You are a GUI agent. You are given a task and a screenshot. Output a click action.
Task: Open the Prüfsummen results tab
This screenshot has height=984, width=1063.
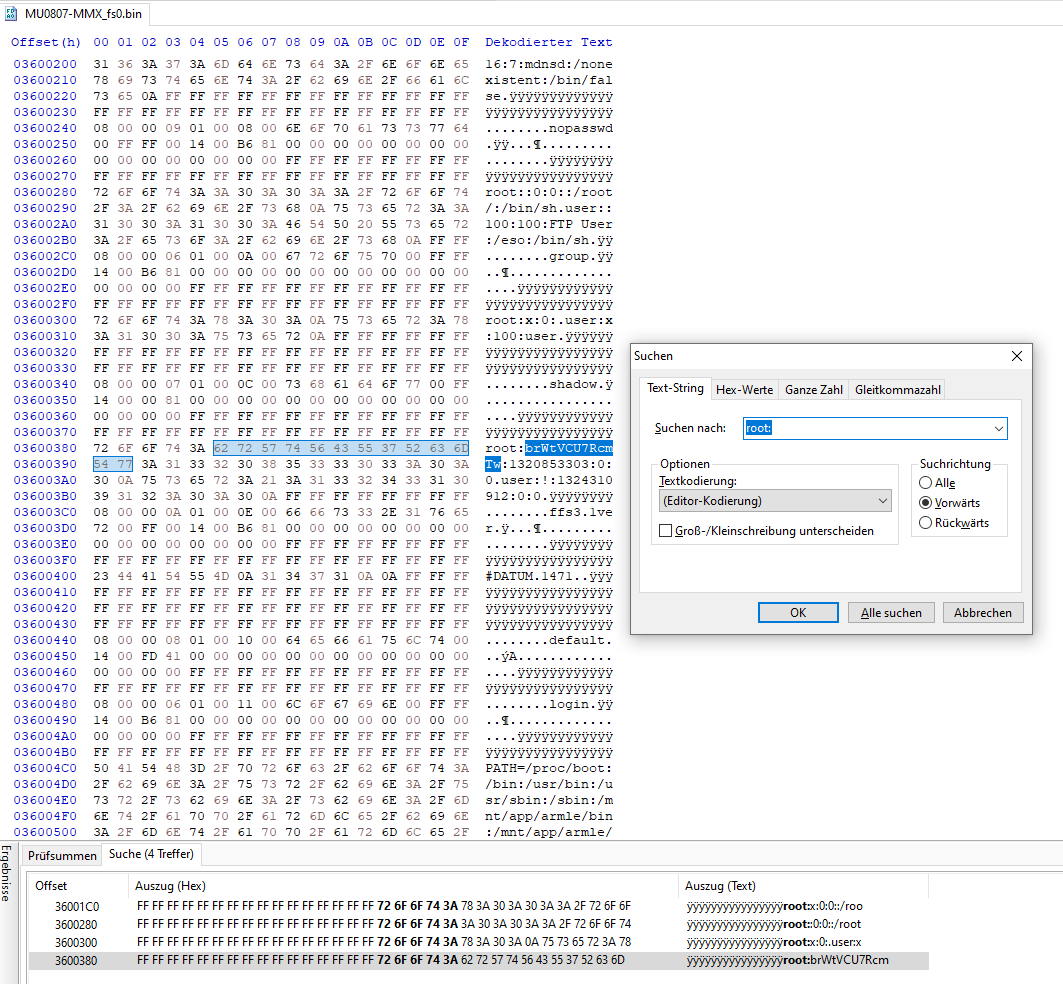click(63, 855)
